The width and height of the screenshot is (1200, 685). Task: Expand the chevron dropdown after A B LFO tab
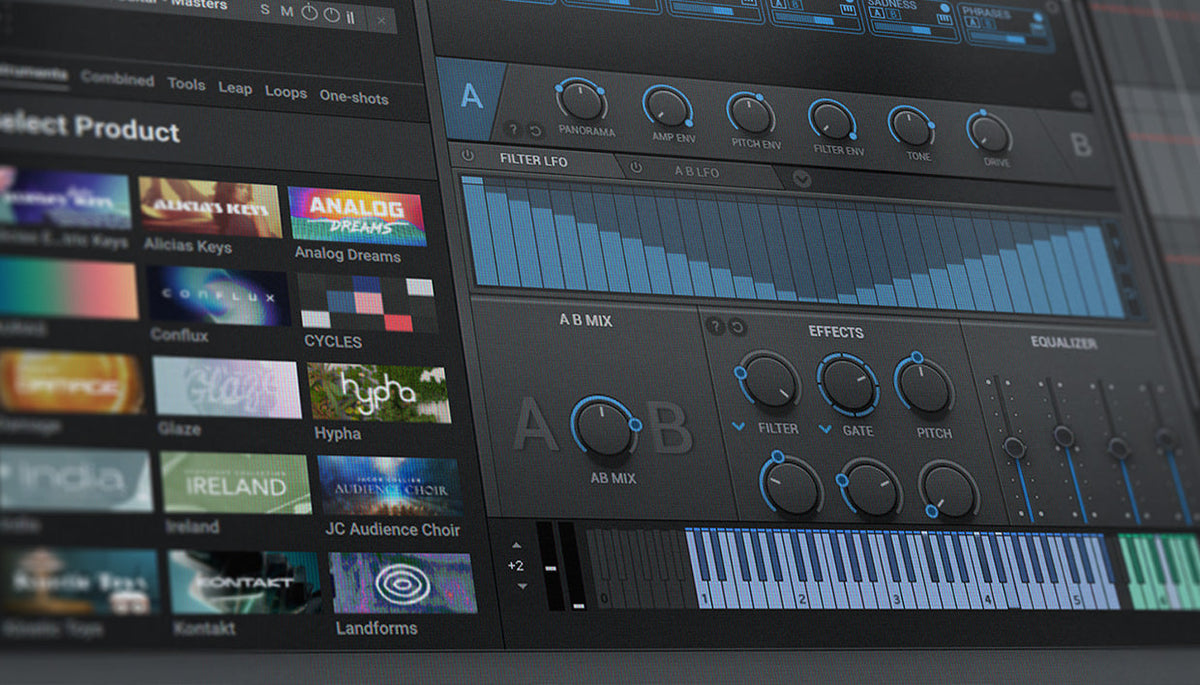(802, 180)
